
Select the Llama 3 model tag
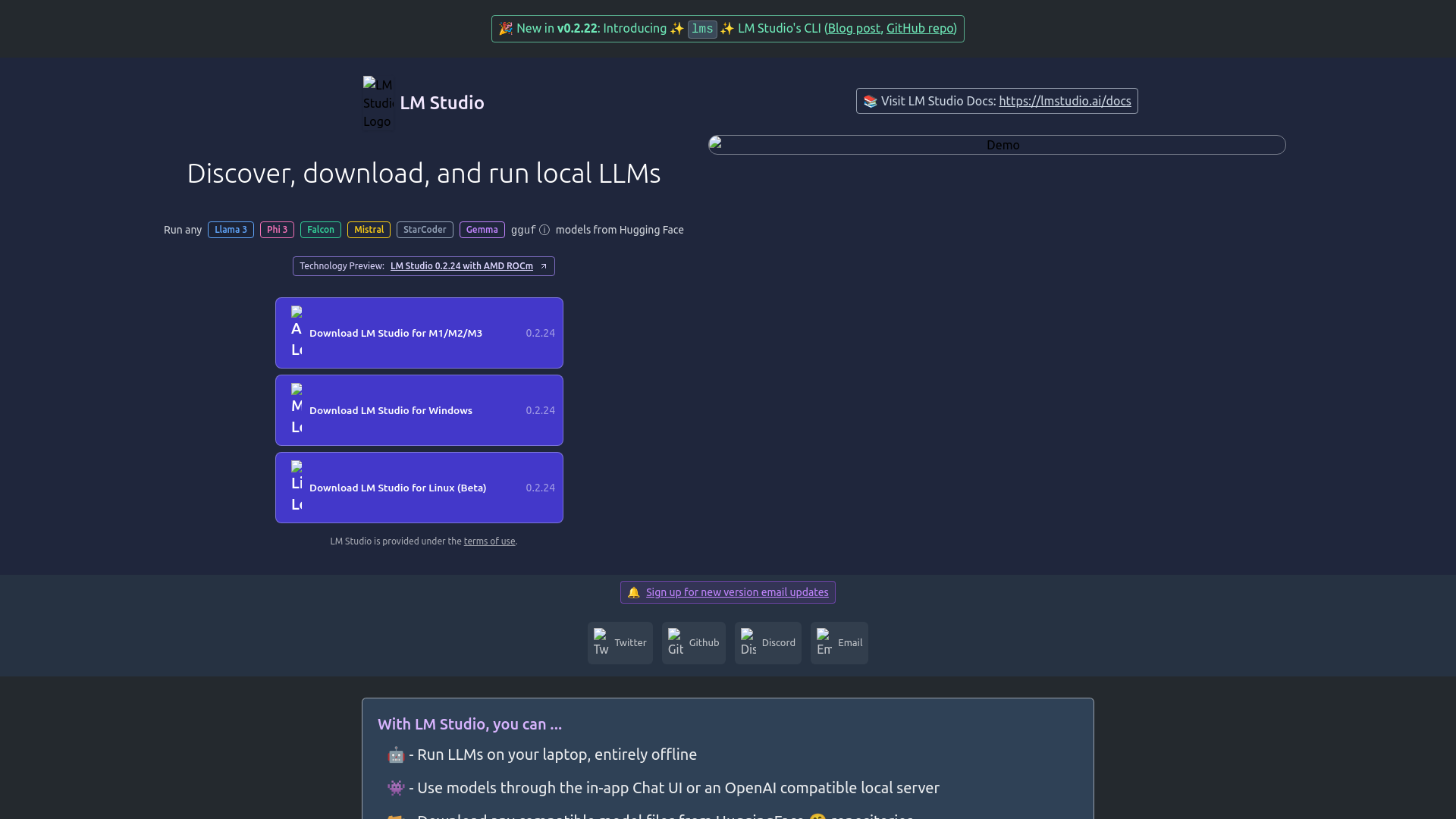coord(231,230)
